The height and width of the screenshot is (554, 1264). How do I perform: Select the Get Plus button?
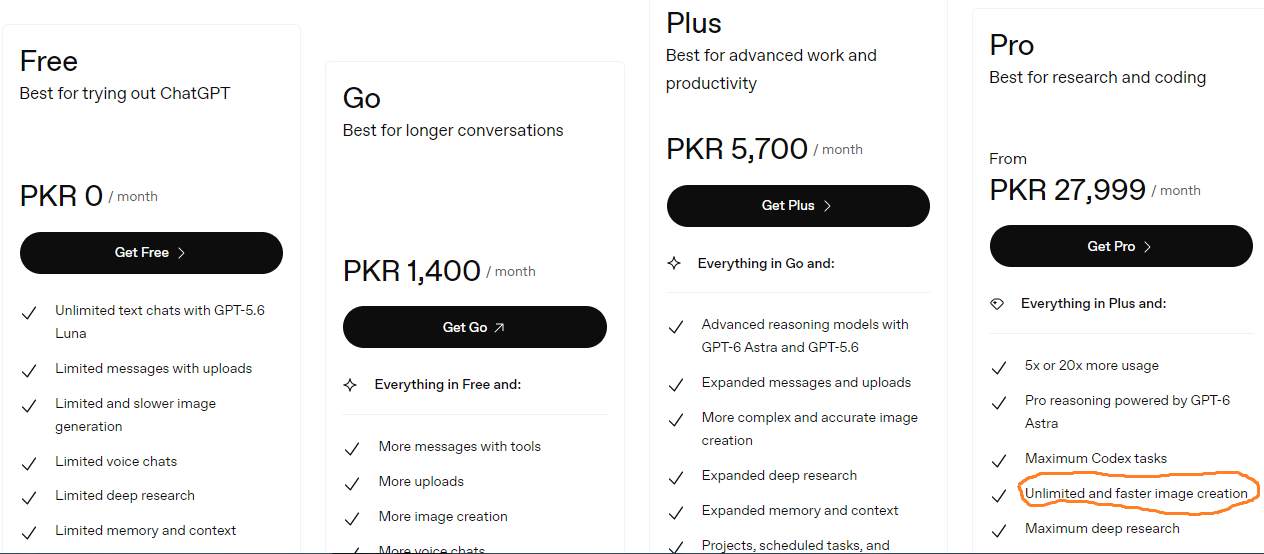tap(798, 205)
